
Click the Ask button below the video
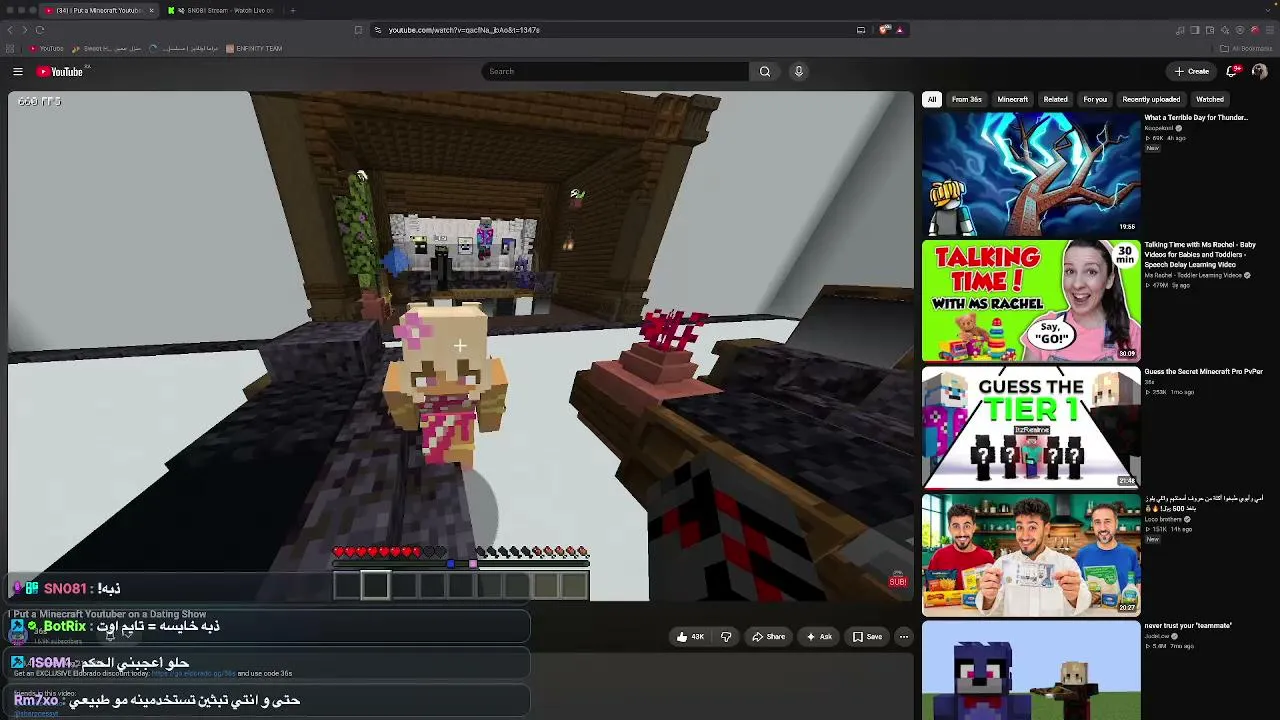click(x=819, y=637)
